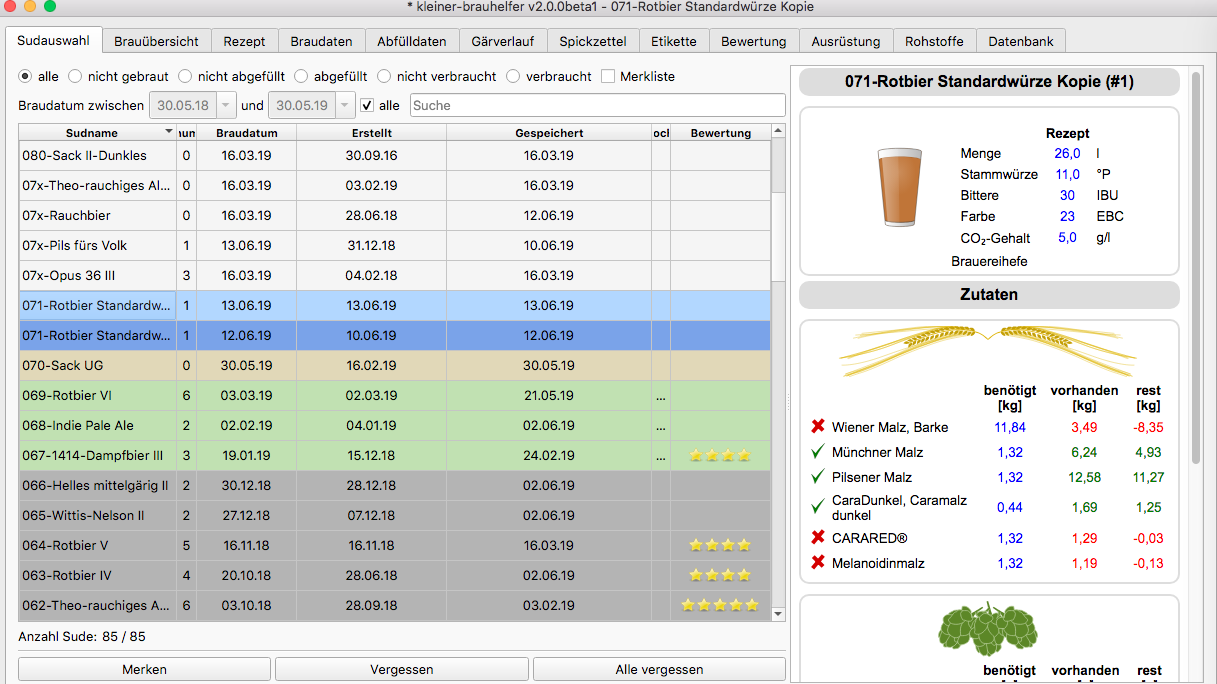Click the beer glass icon in recipe panel
The image size is (1217, 684).
(901, 187)
